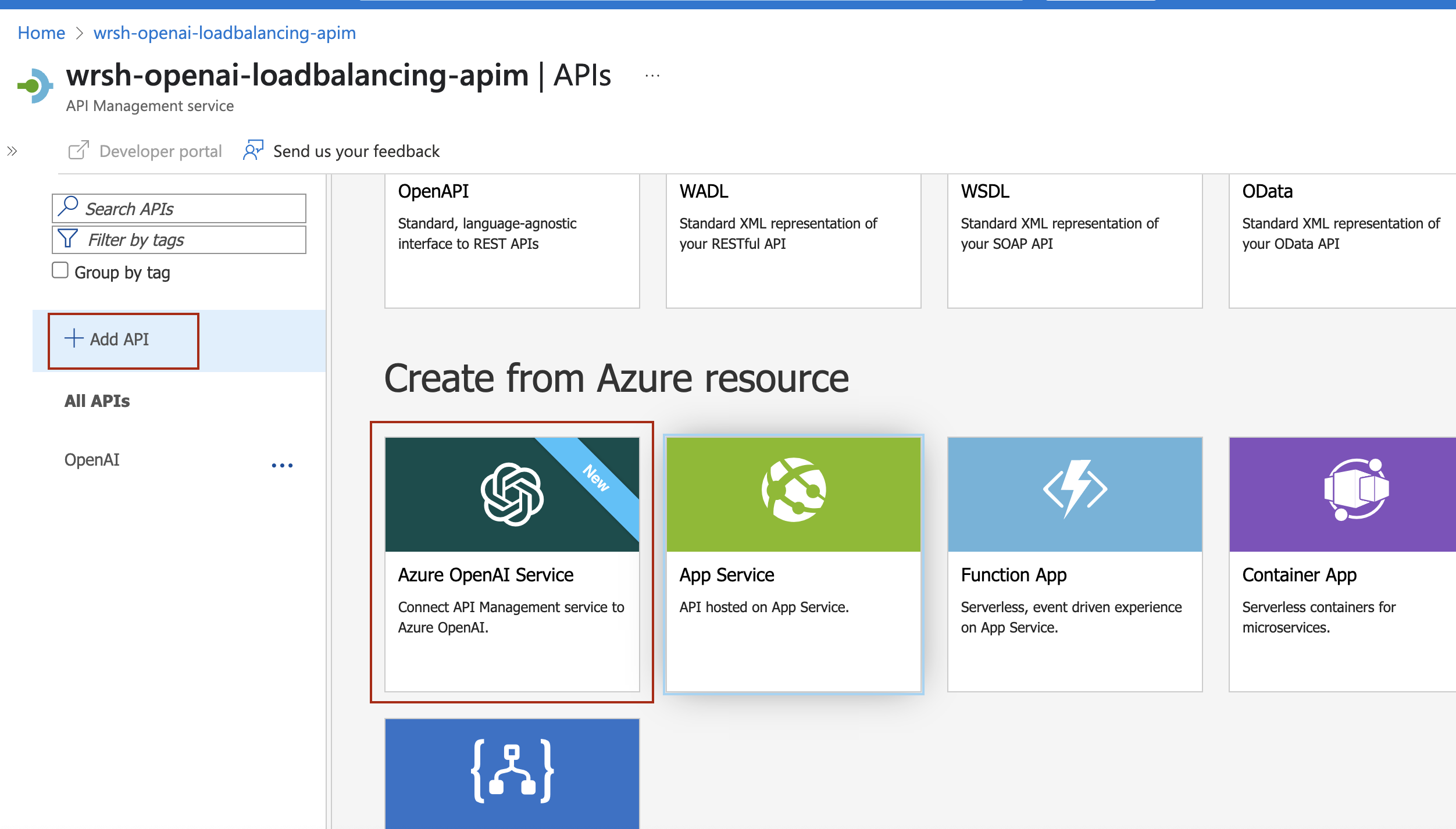
Task: Click the magnifier icon in Search APIs
Action: pos(68,205)
